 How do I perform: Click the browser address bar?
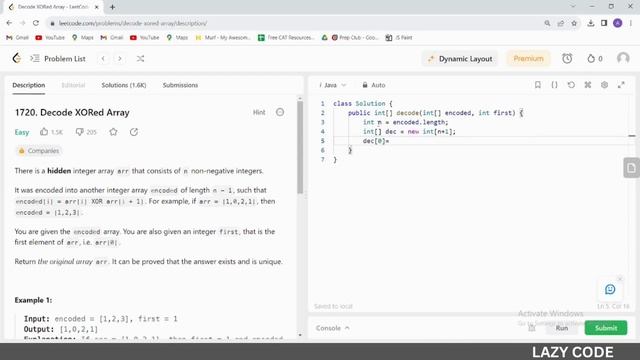click(x=294, y=23)
